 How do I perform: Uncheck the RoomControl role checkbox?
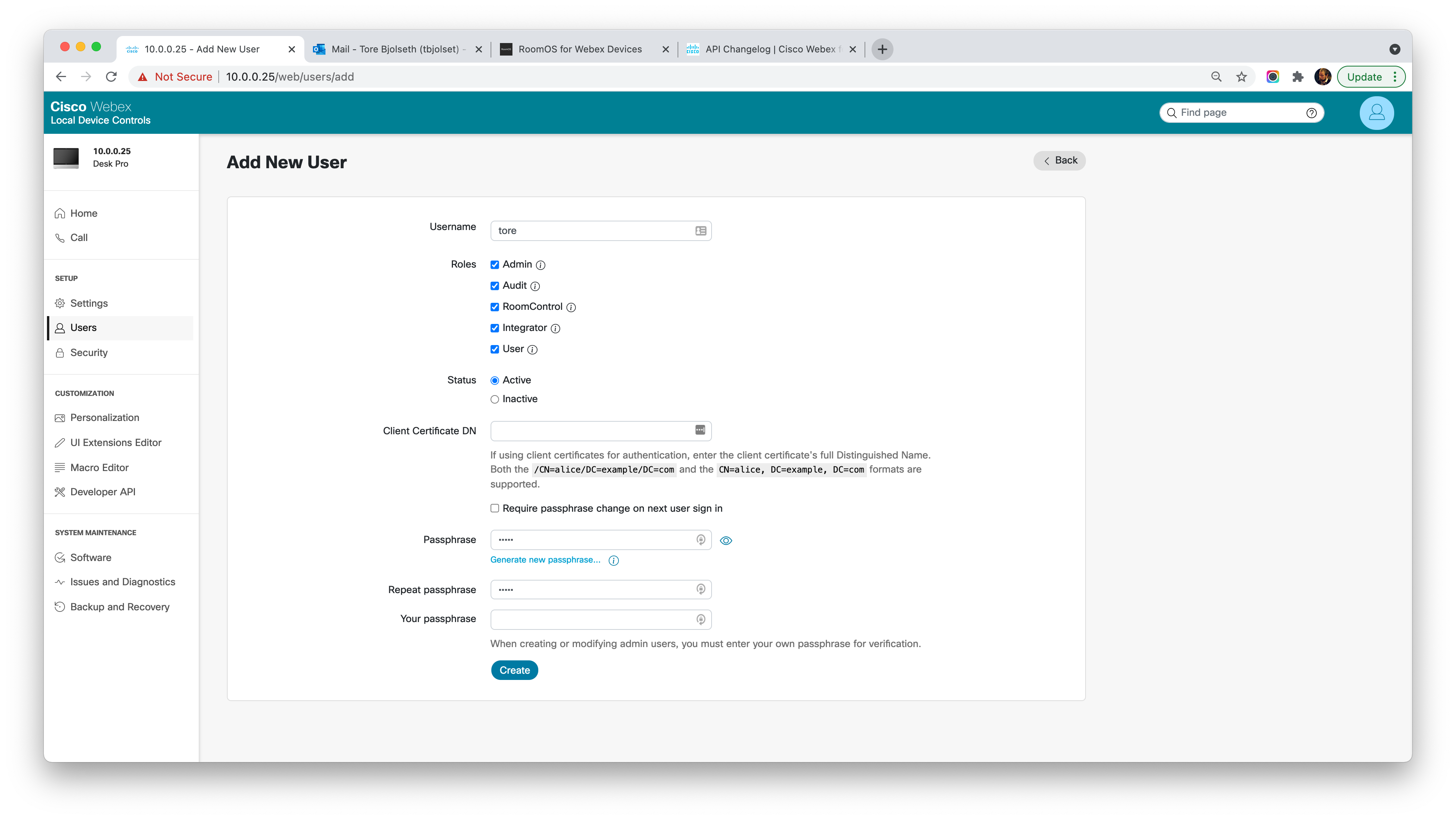(494, 307)
